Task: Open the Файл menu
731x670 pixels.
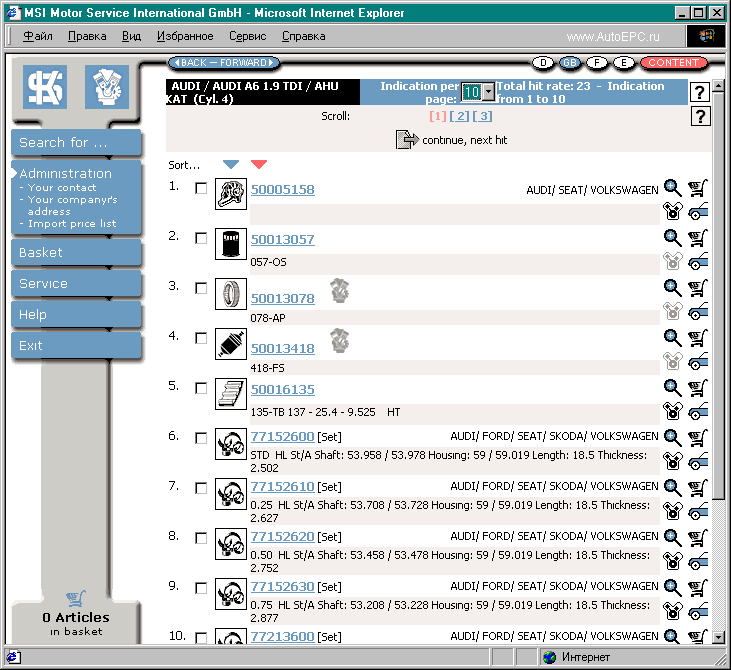Action: pos(38,36)
